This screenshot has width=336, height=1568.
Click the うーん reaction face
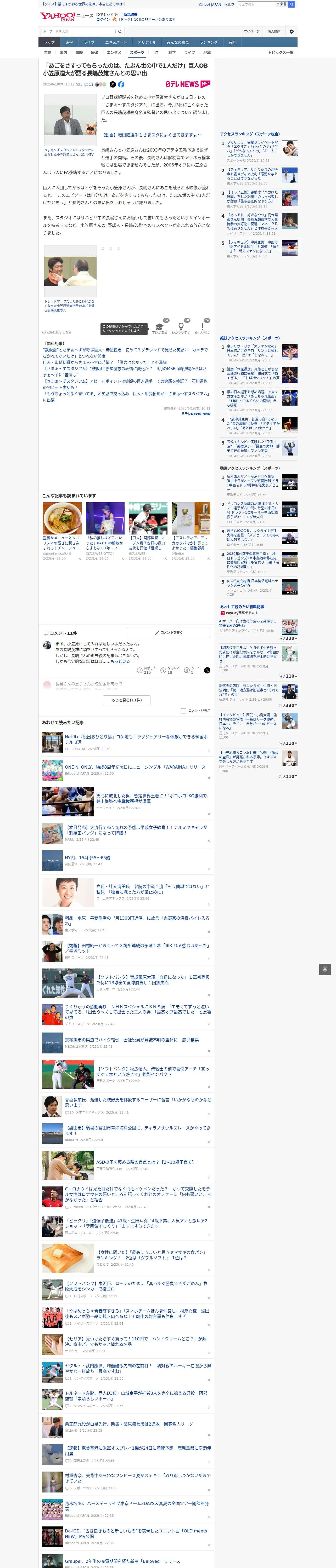[x=187, y=670]
